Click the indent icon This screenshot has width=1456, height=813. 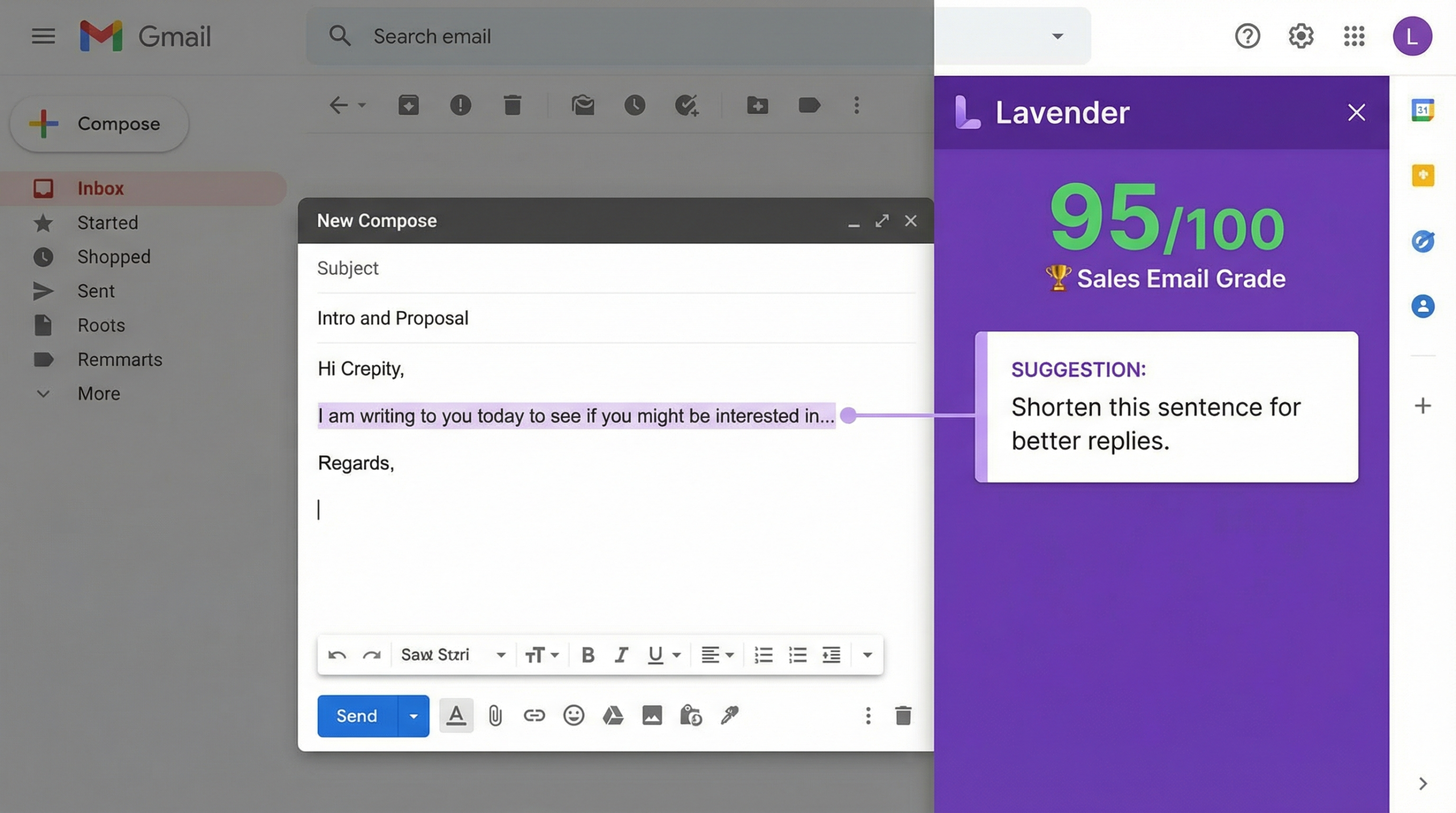[x=831, y=655]
